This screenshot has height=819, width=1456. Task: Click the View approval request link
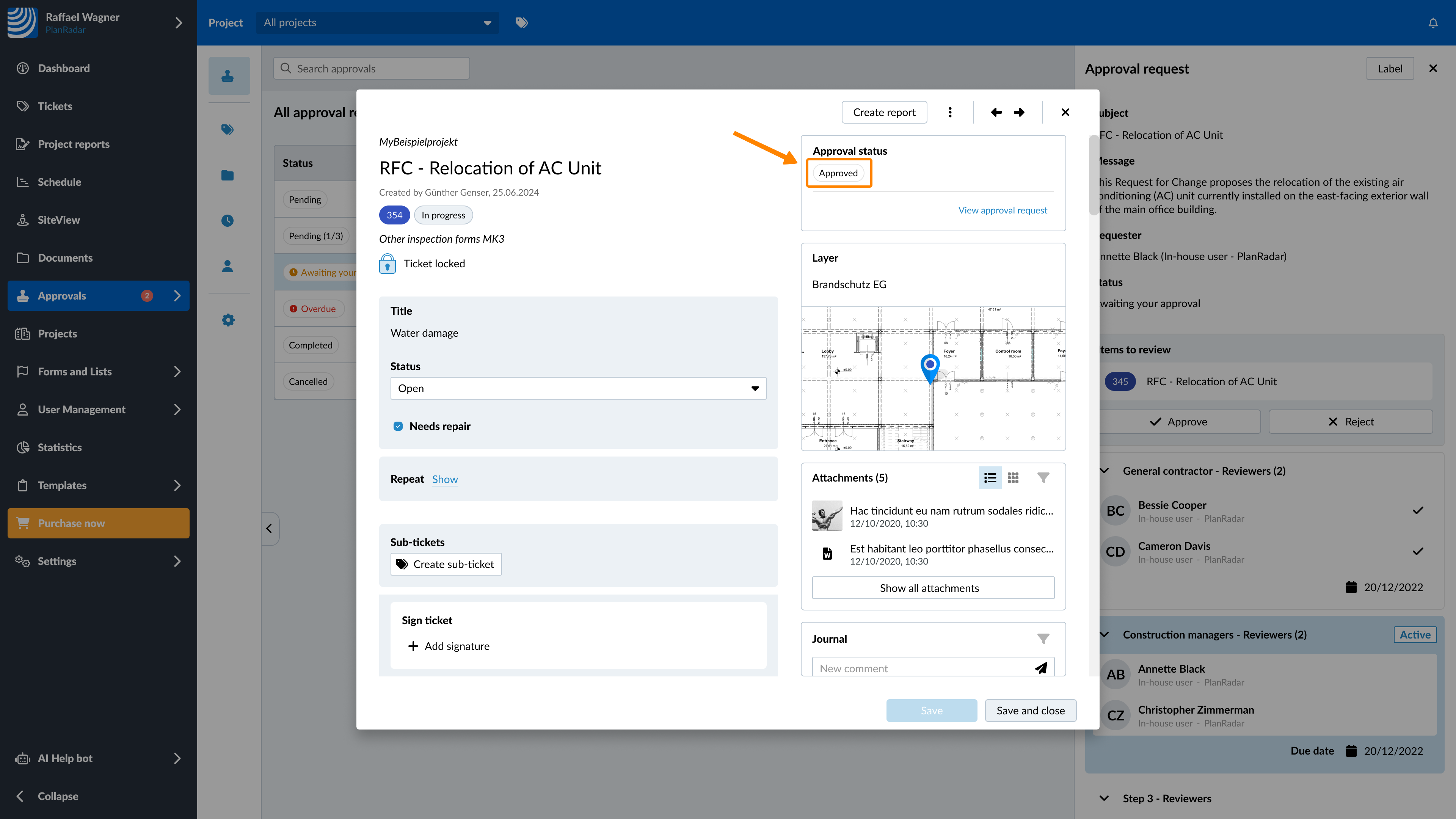(x=1002, y=210)
